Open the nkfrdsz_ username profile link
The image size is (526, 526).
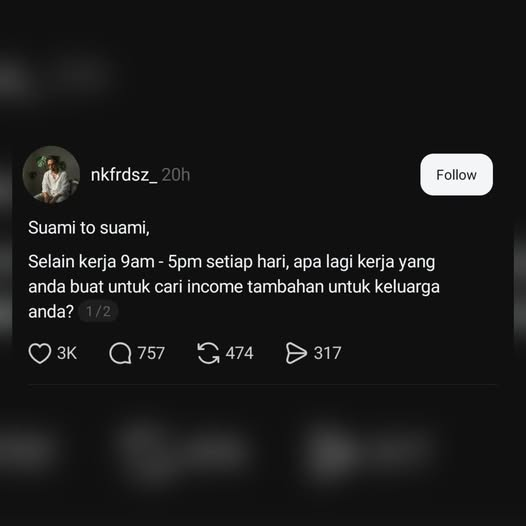pyautogui.click(x=124, y=175)
